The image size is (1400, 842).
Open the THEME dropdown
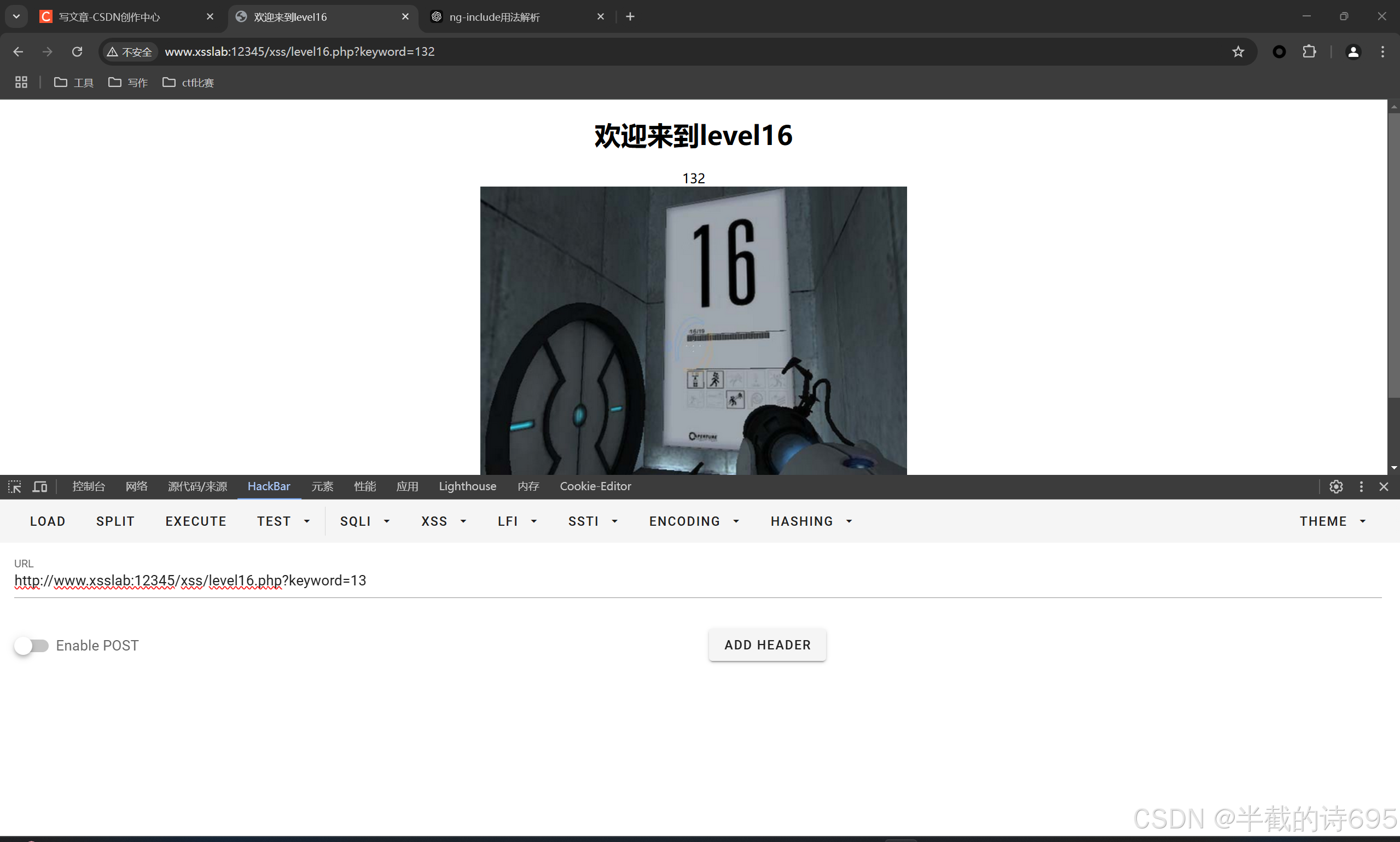(x=1332, y=521)
